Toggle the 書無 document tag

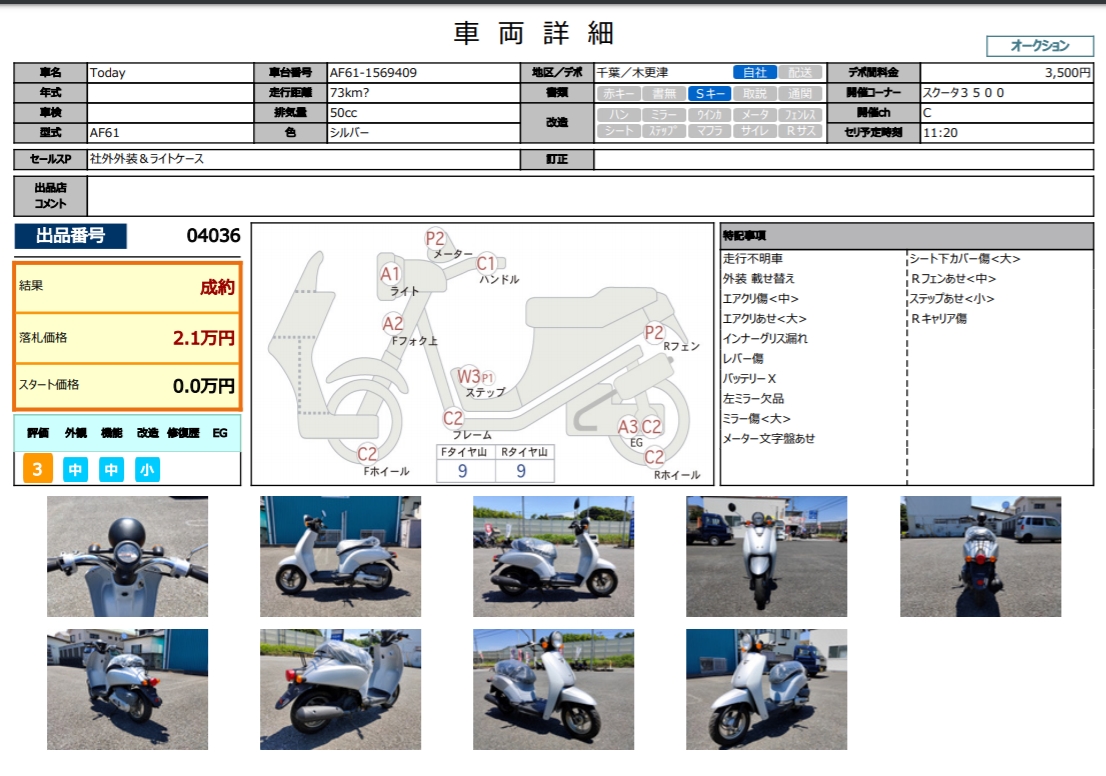click(664, 93)
